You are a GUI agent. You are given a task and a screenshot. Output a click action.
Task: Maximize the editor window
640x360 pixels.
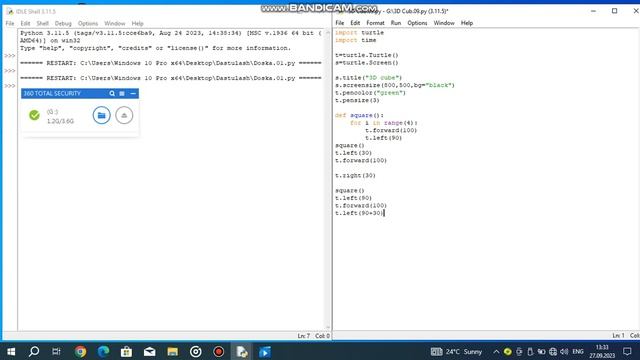point(614,11)
